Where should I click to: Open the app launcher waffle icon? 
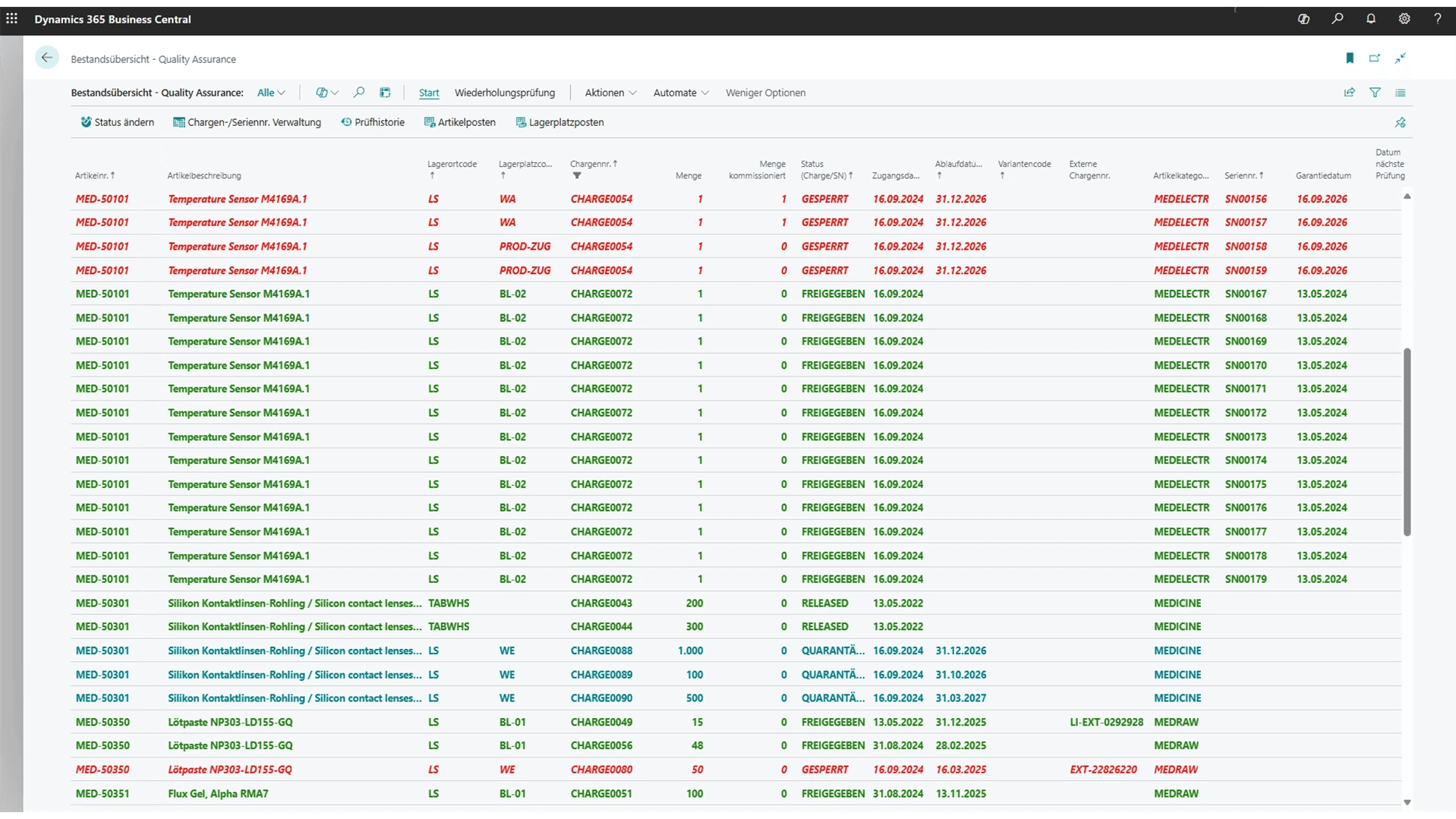12,19
